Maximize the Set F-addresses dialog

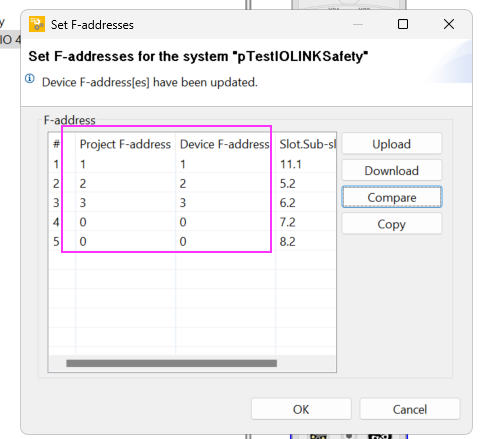pyautogui.click(x=403, y=24)
